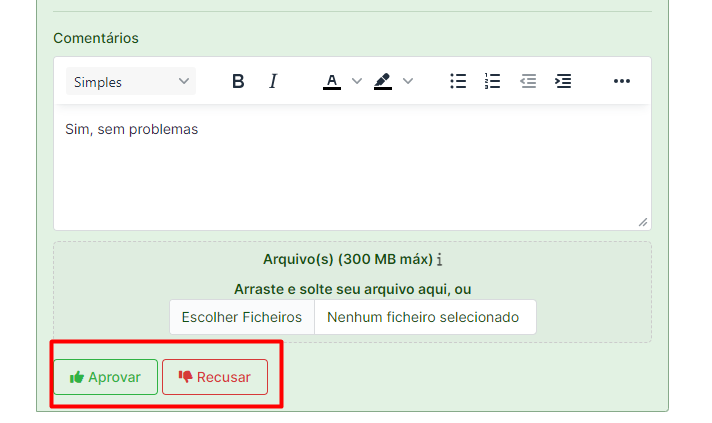
Task: Expand the text color picker arrow
Action: coord(357,82)
